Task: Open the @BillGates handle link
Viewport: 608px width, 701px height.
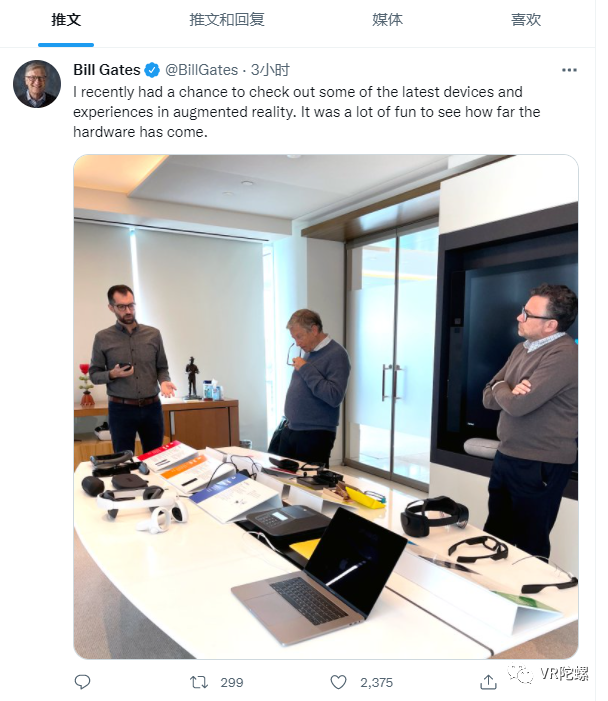Action: click(x=201, y=70)
